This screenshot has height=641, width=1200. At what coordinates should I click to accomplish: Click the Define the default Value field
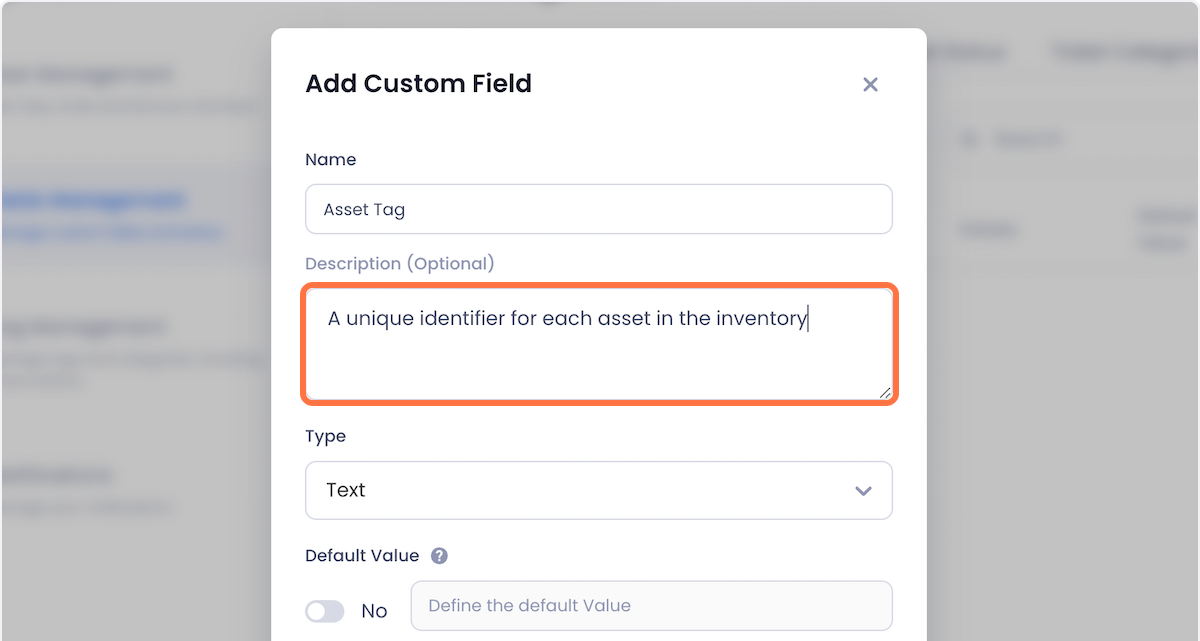[x=650, y=605]
